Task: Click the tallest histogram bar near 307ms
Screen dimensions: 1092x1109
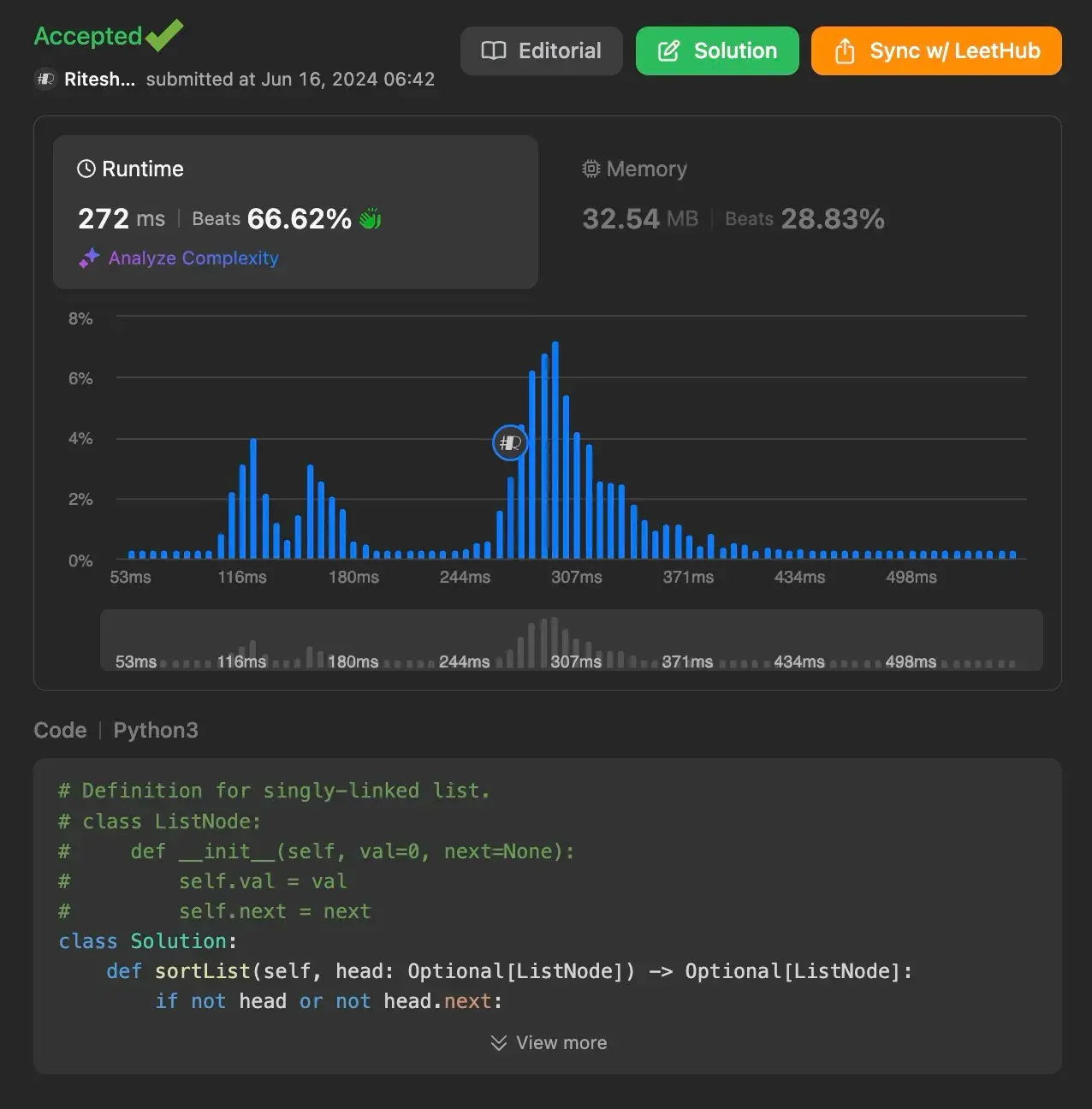Action: click(555, 450)
